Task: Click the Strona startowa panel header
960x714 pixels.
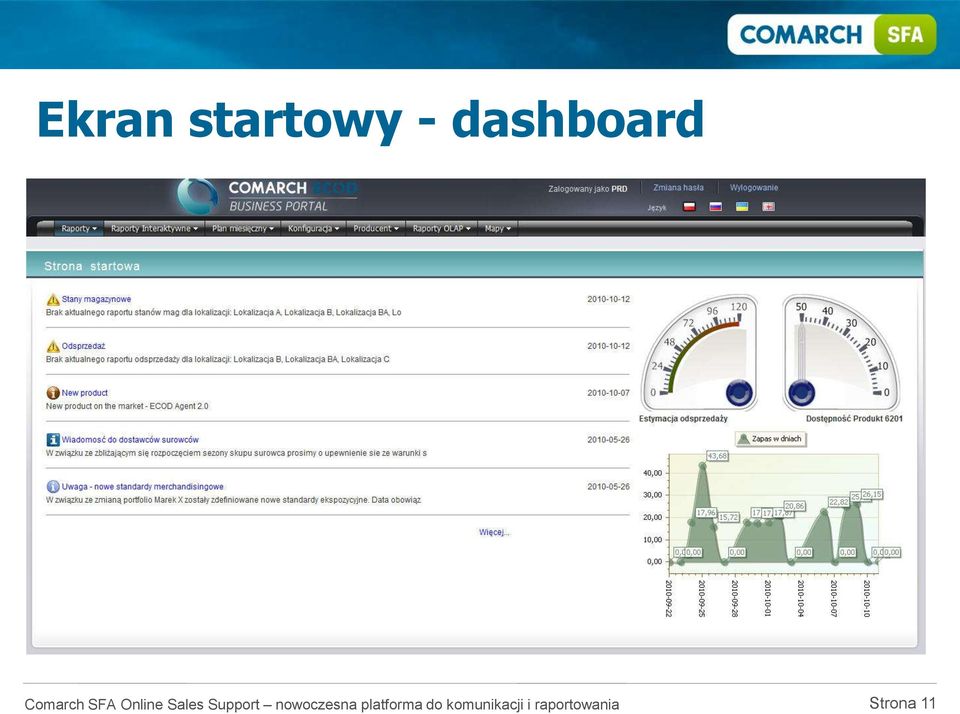Action: click(474, 266)
